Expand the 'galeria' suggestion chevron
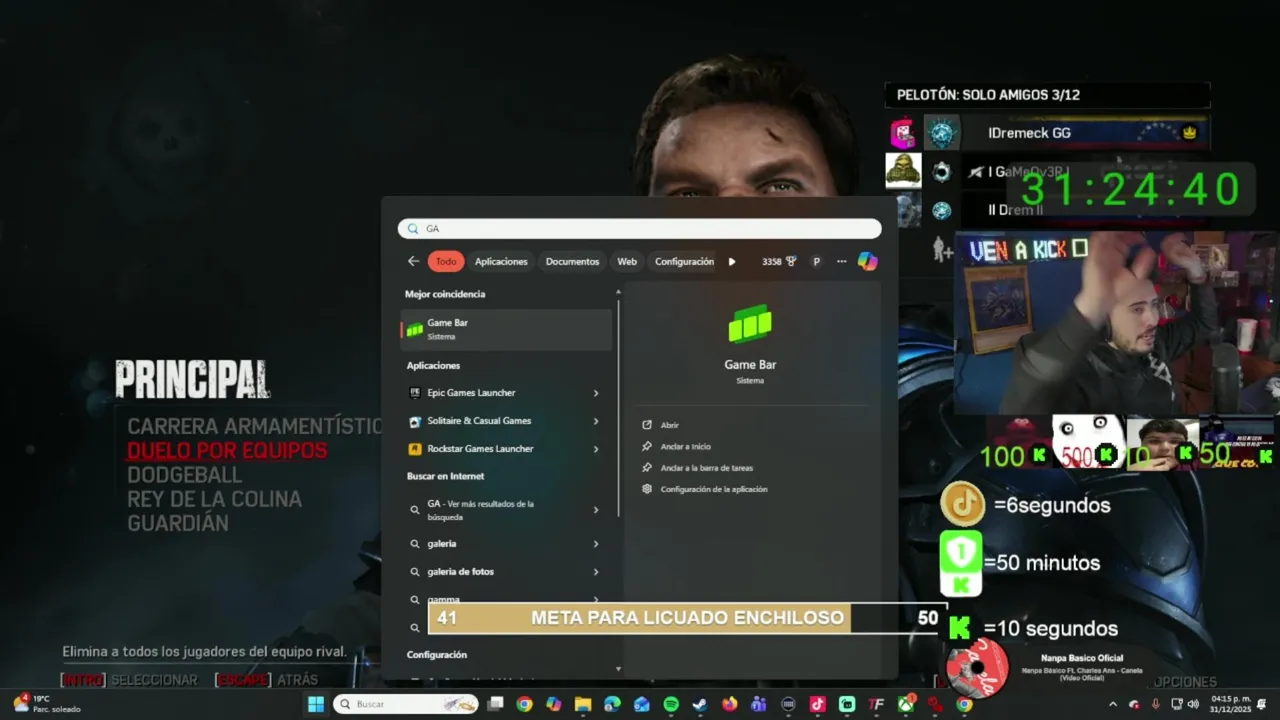Image resolution: width=1280 pixels, height=720 pixels. pos(596,544)
